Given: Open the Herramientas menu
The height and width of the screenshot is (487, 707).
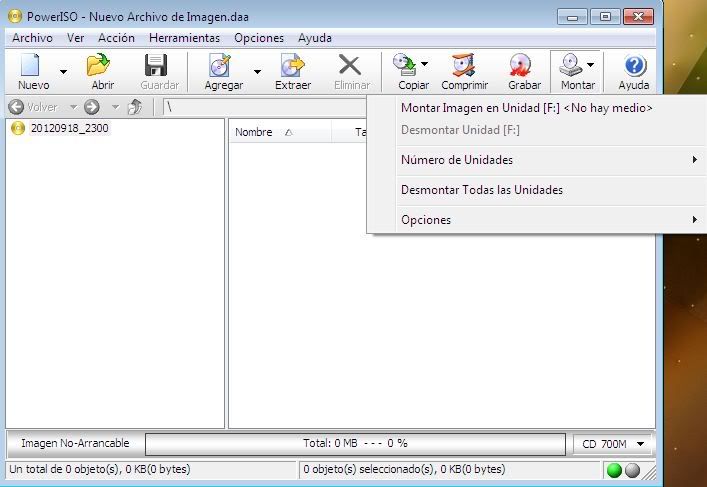Looking at the screenshot, I should click(184, 38).
